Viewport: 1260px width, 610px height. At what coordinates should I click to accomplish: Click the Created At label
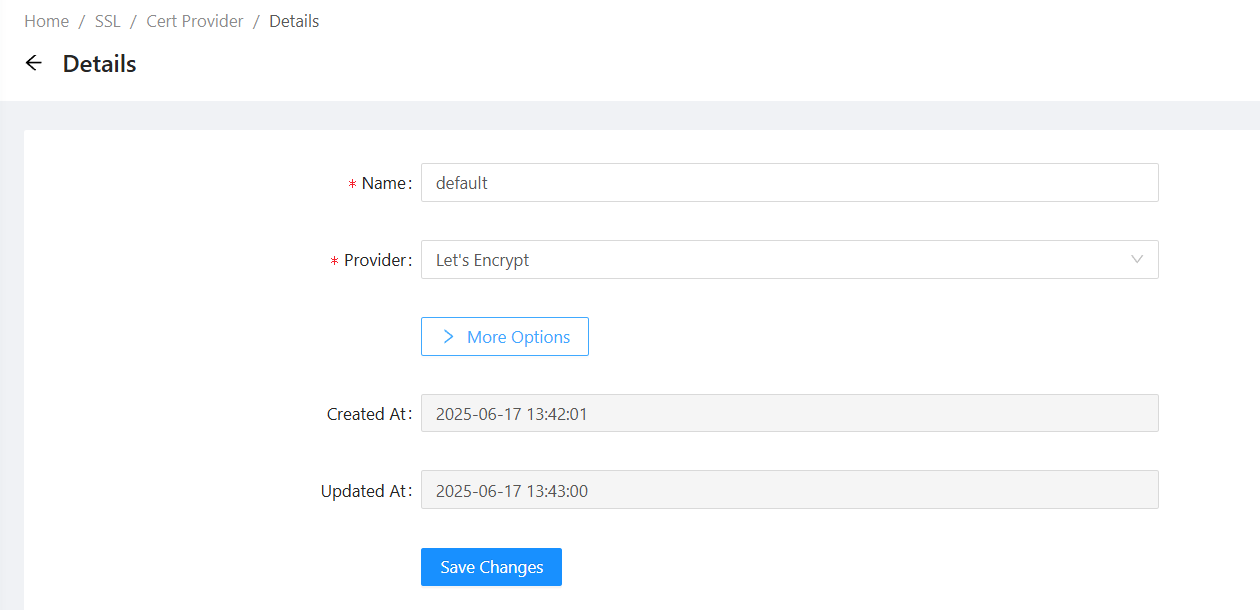(367, 414)
